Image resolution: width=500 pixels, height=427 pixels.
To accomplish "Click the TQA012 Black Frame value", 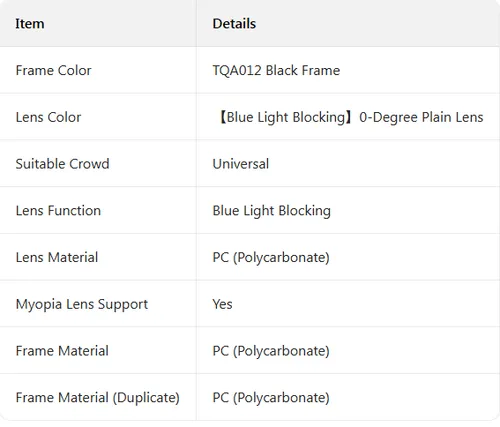I will coord(276,70).
